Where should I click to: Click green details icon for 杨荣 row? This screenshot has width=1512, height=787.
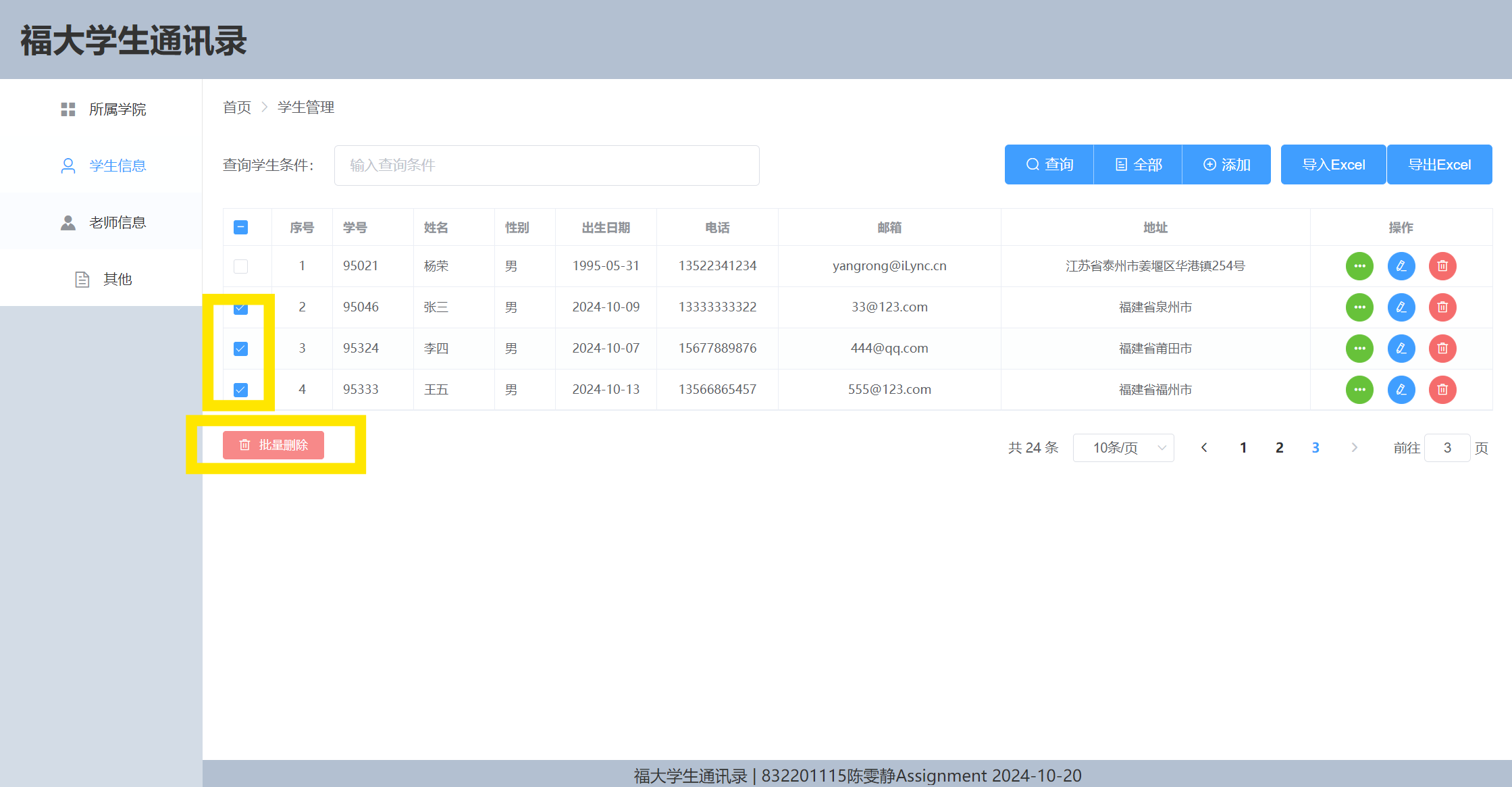(x=1359, y=266)
